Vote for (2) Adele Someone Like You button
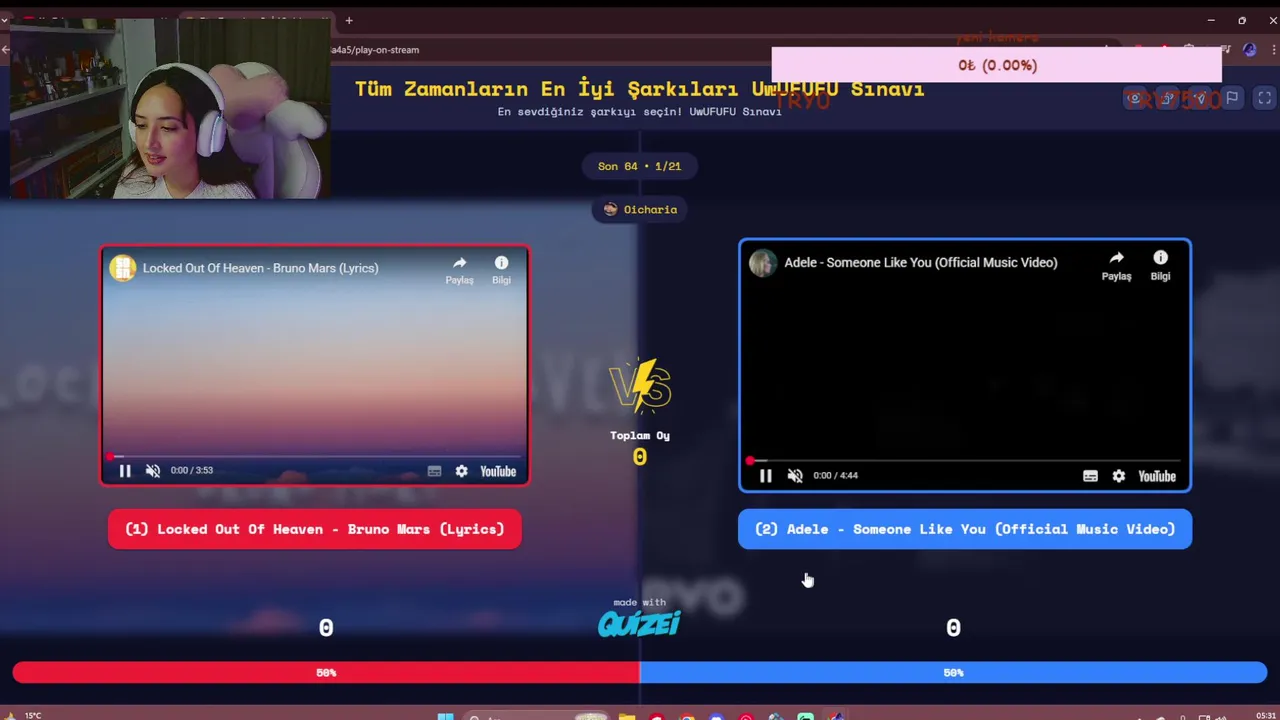The width and height of the screenshot is (1280, 720). pyautogui.click(x=965, y=529)
